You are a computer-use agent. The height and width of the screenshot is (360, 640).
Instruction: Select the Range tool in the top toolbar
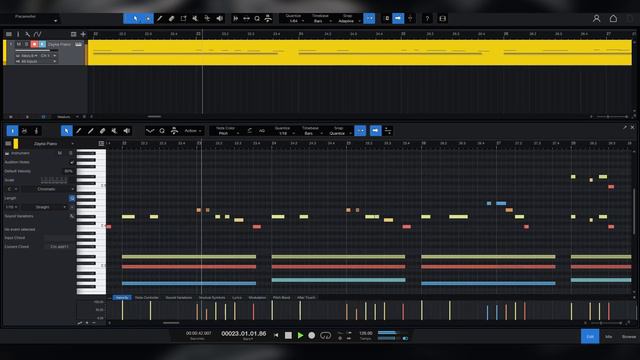click(x=148, y=18)
